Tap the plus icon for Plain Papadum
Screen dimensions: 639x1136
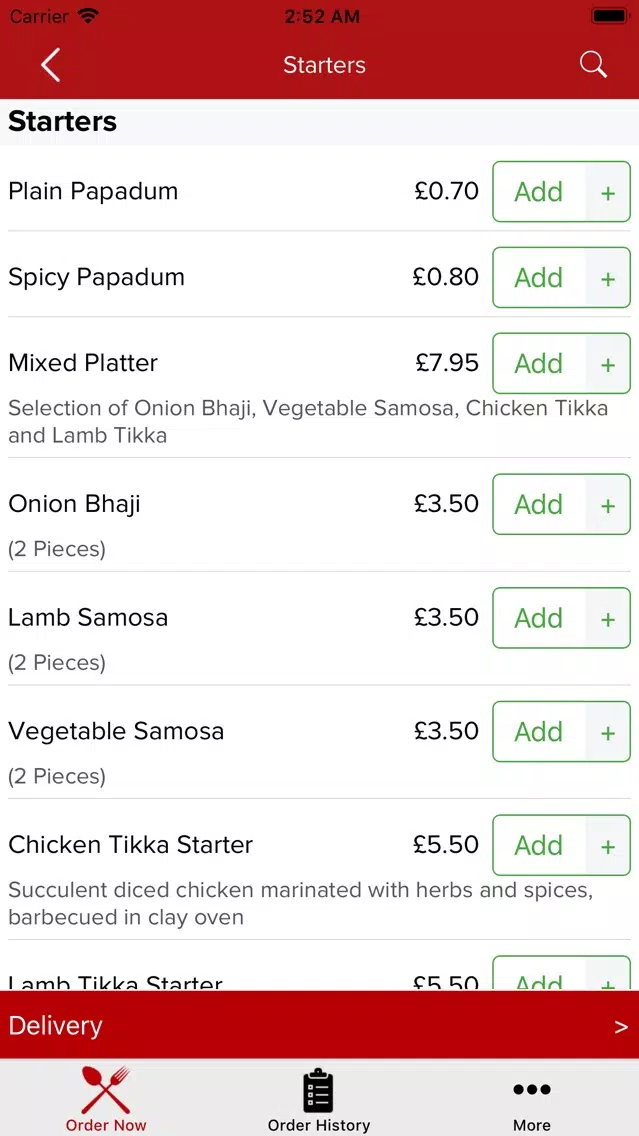coord(608,192)
